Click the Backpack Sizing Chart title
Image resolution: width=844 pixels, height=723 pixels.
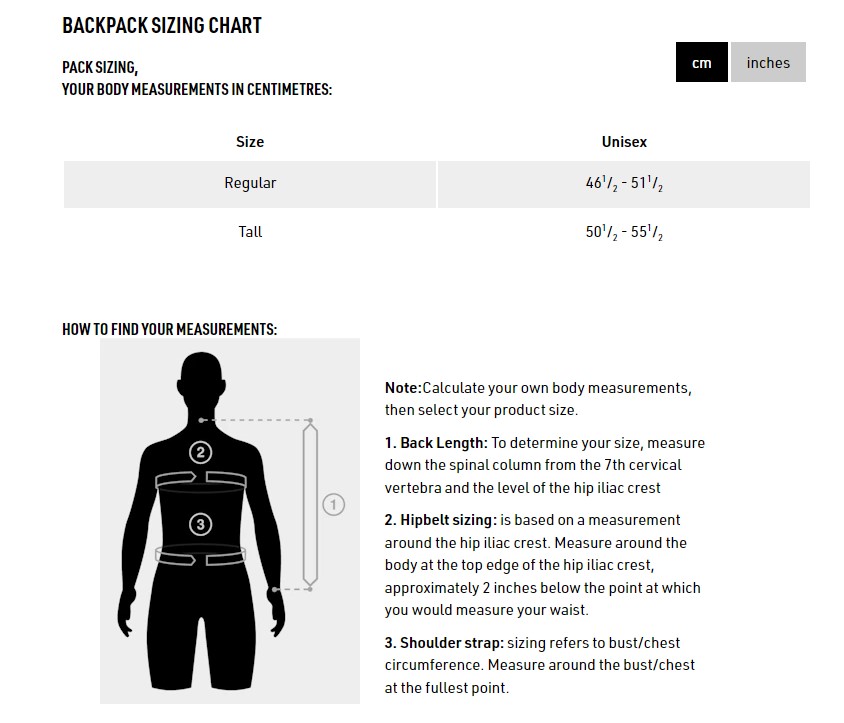(162, 26)
